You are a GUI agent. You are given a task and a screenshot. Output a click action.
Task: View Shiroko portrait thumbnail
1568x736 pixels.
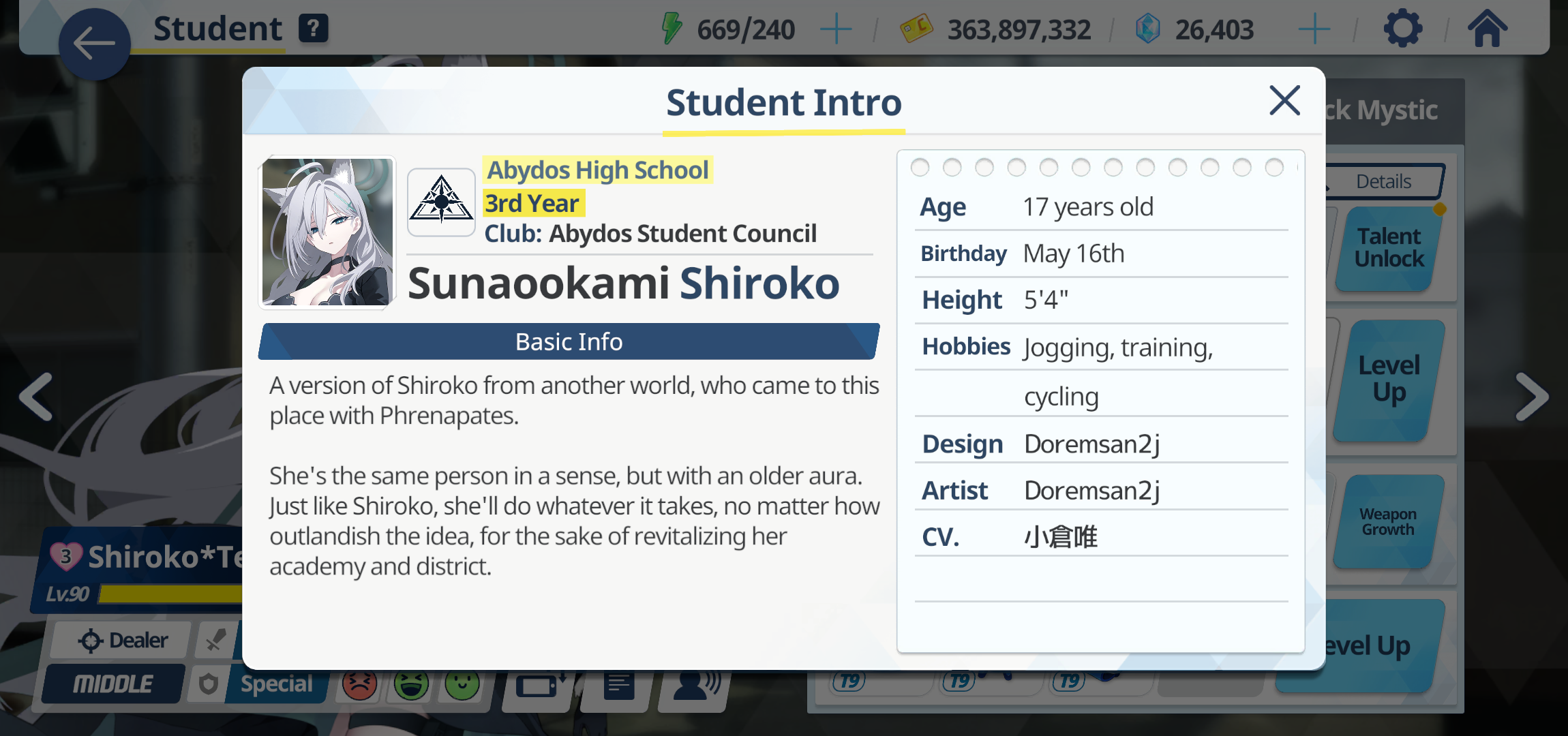[327, 232]
